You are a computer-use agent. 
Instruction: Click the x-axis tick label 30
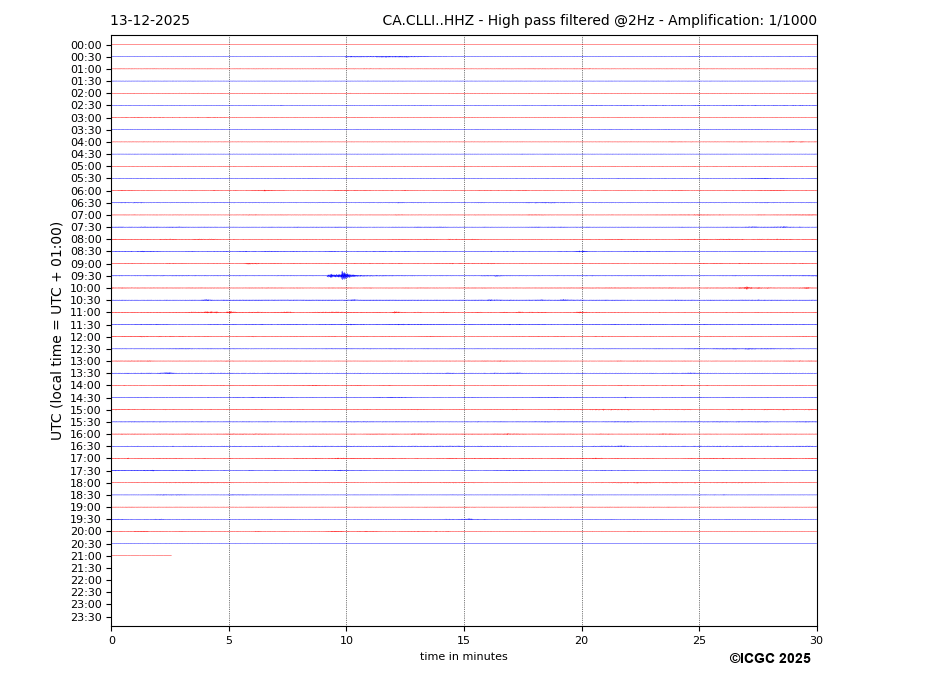[x=816, y=640]
